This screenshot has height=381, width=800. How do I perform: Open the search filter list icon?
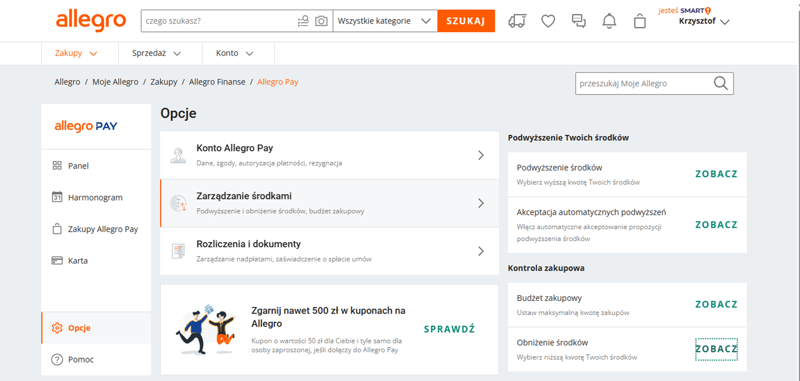click(x=303, y=21)
